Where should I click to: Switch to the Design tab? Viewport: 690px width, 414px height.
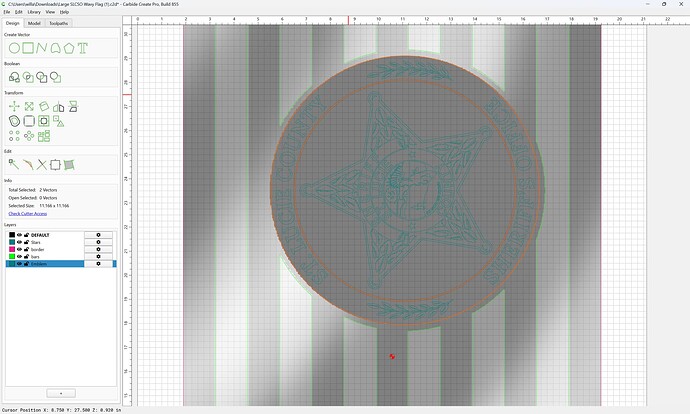click(12, 23)
